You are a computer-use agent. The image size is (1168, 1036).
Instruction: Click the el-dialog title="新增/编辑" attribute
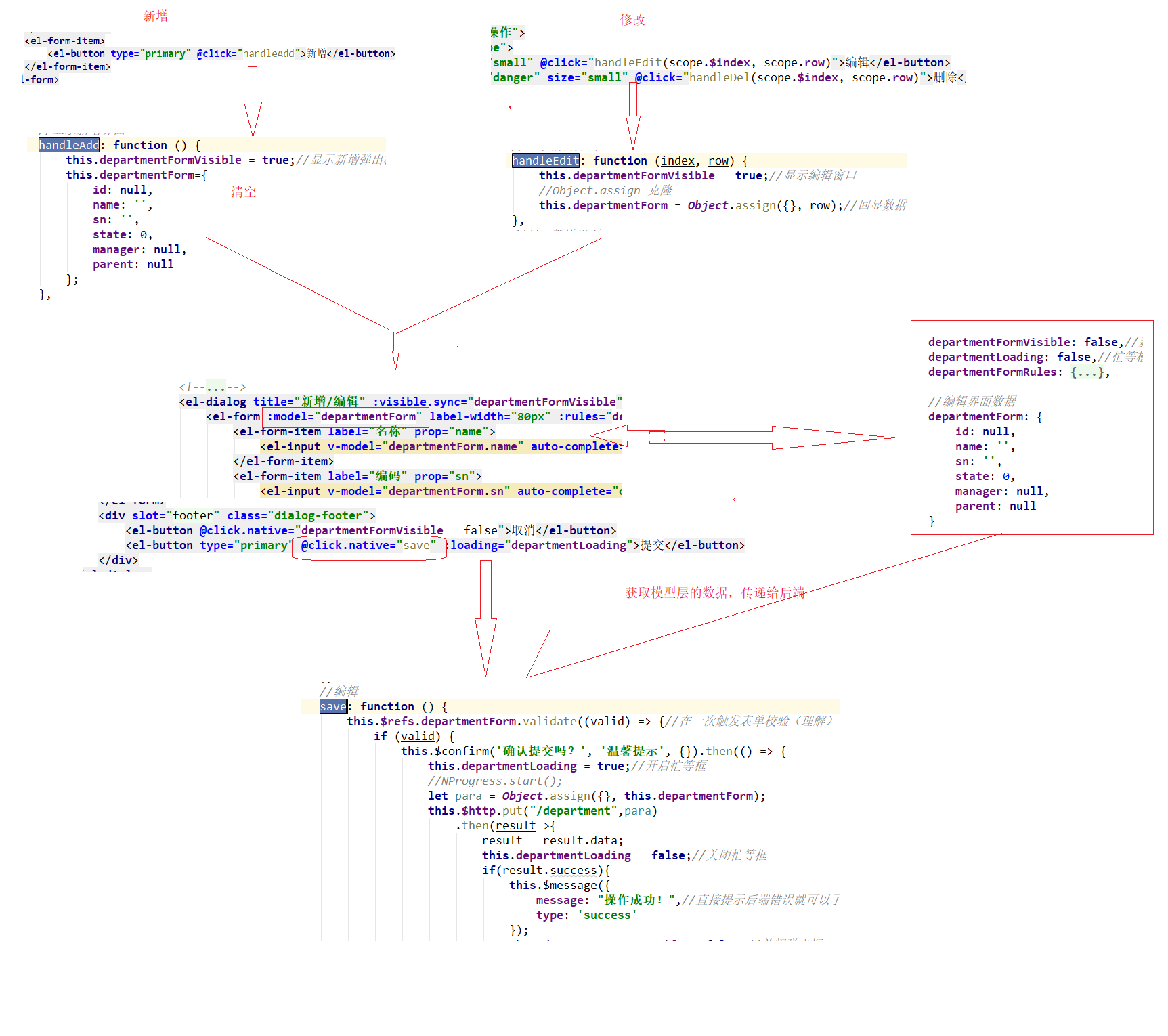click(x=309, y=402)
